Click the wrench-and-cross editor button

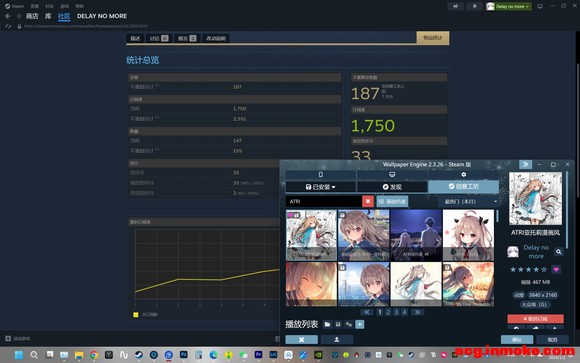(x=301, y=339)
